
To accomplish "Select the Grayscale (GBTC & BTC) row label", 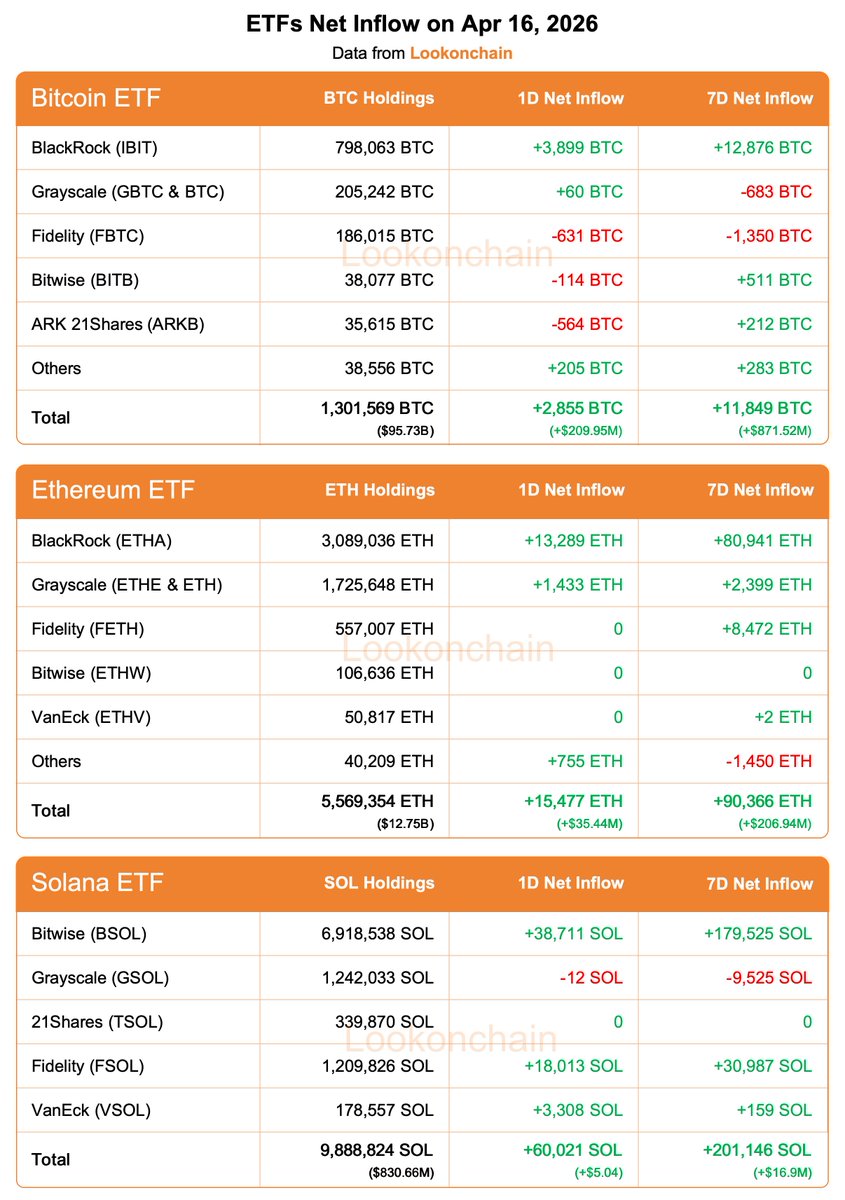I will [128, 192].
